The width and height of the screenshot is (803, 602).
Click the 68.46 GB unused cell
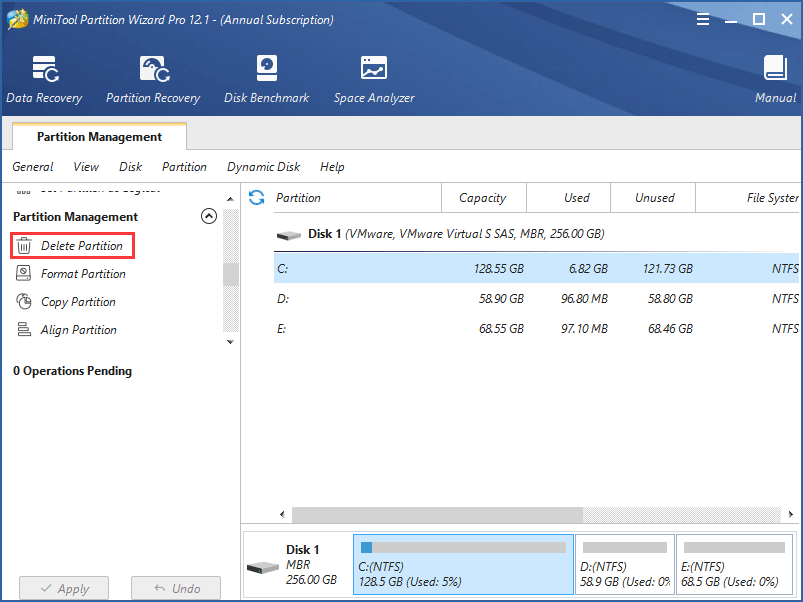pos(670,329)
